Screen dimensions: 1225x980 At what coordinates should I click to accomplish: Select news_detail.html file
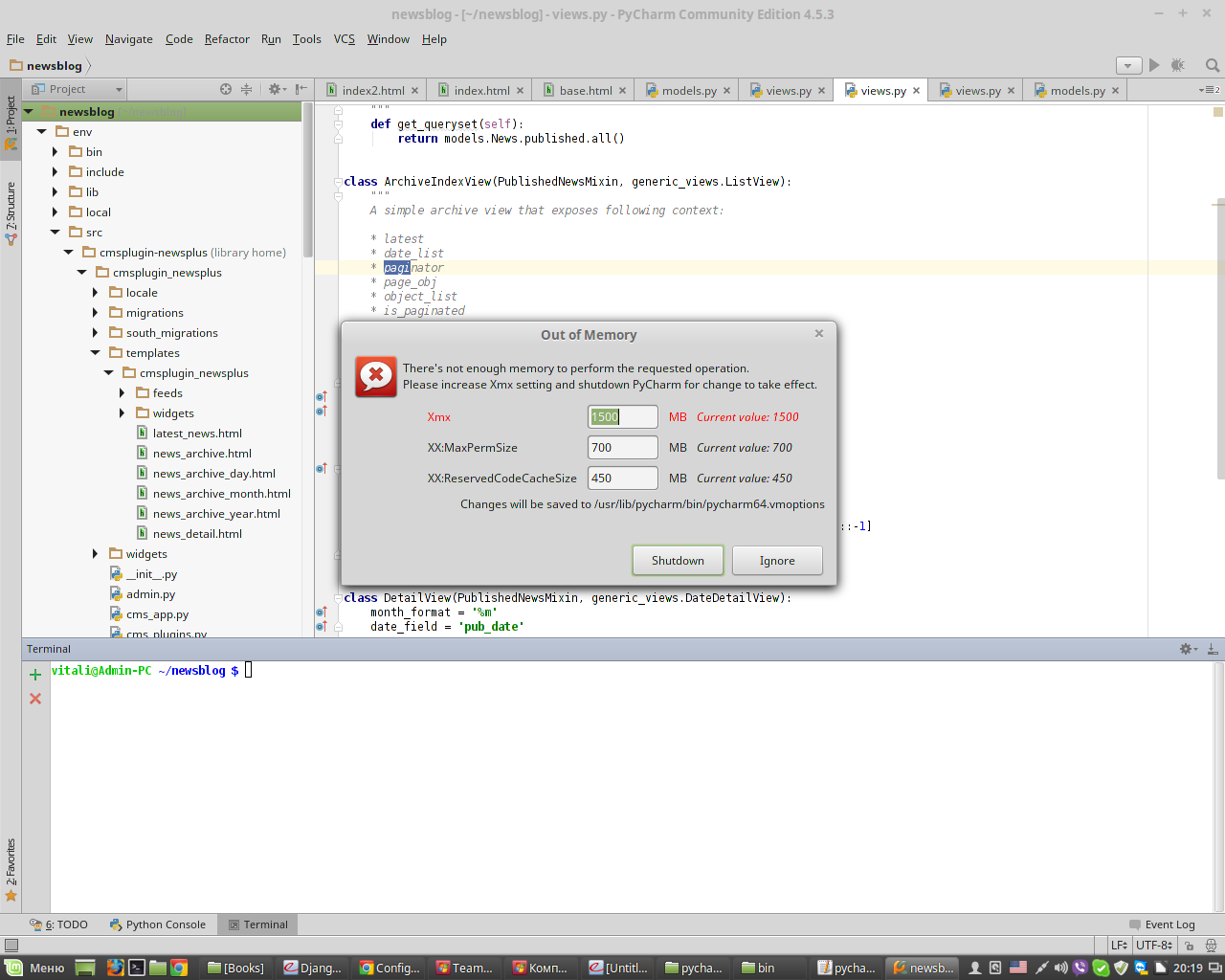(197, 534)
